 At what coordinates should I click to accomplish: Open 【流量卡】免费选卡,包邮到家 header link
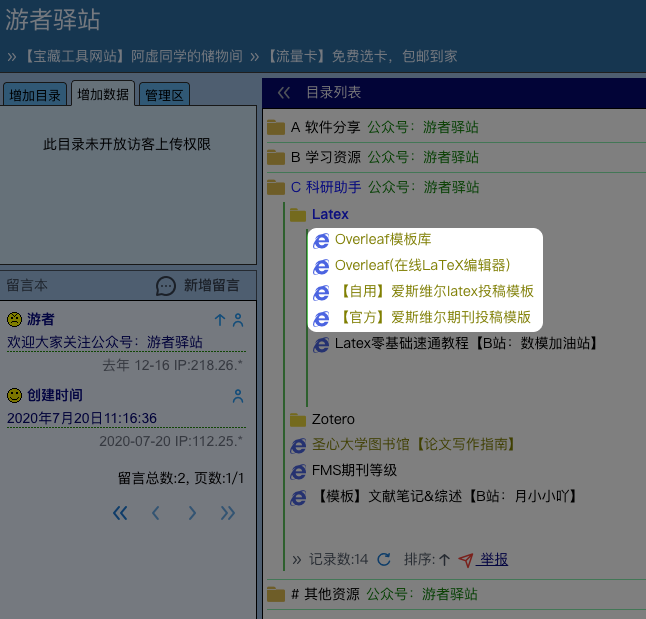361,56
